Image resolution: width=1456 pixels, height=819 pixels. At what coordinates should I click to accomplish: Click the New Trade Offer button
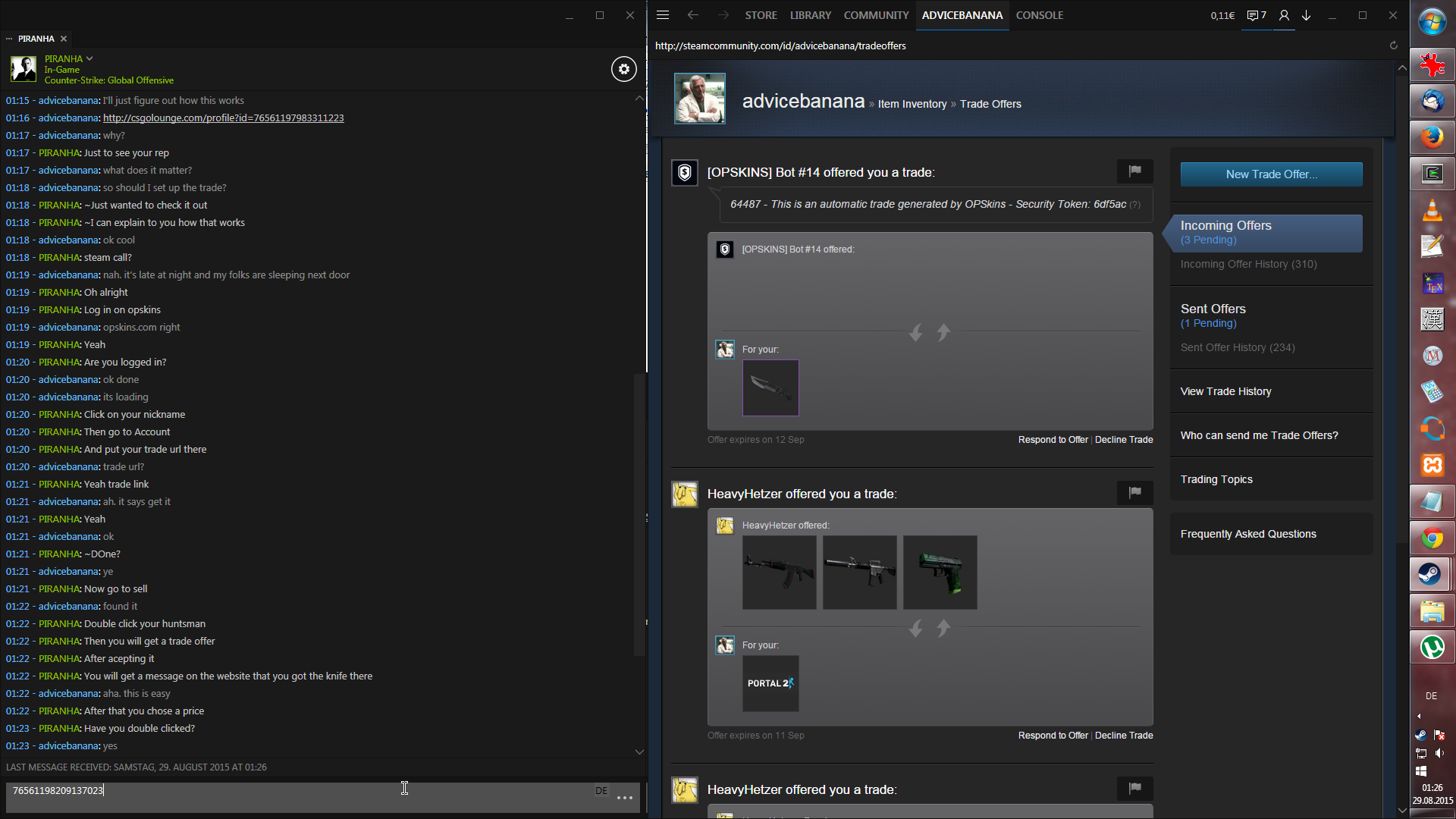coord(1271,174)
